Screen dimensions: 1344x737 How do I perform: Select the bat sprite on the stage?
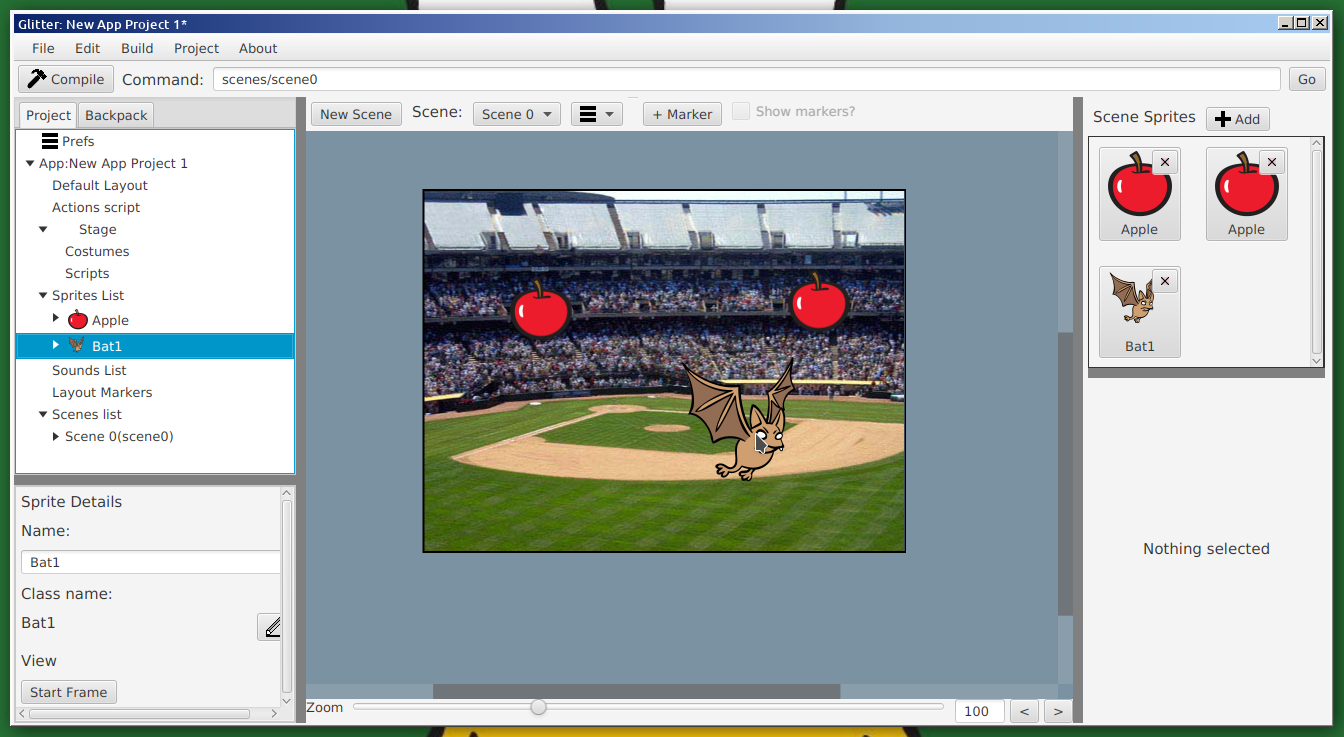click(742, 420)
